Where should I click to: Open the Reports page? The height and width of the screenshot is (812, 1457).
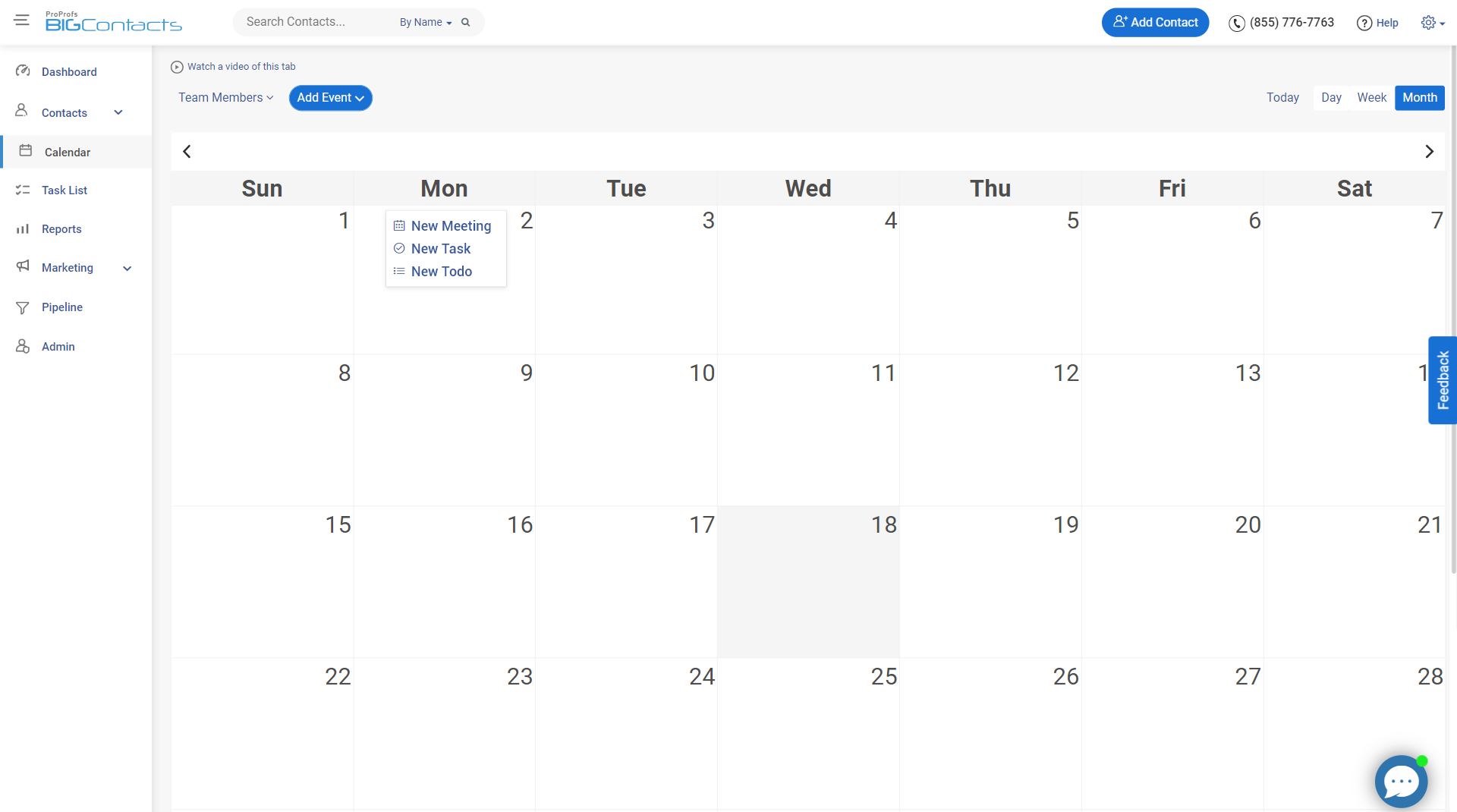point(61,229)
